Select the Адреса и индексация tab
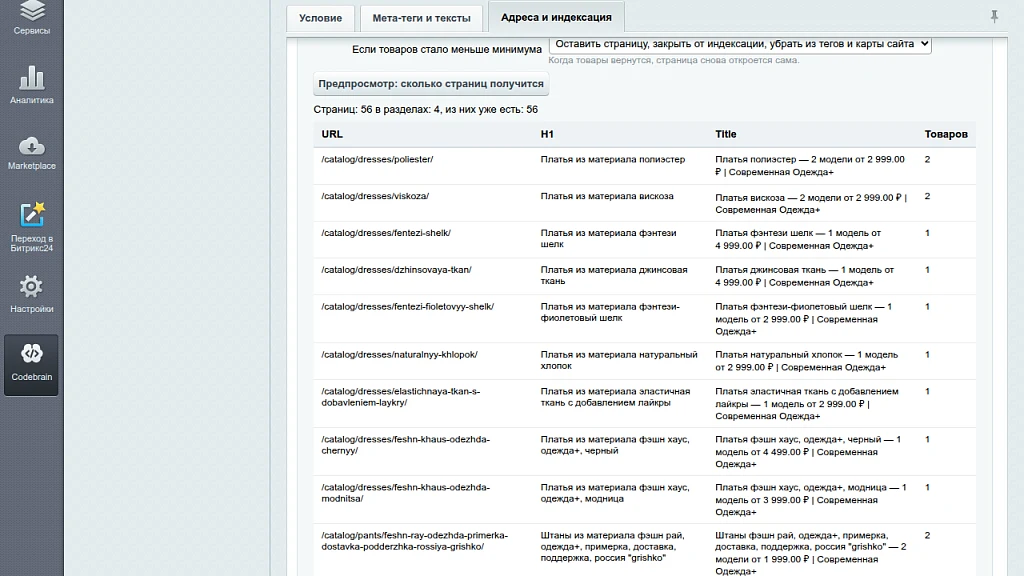This screenshot has width=1024, height=576. point(556,17)
